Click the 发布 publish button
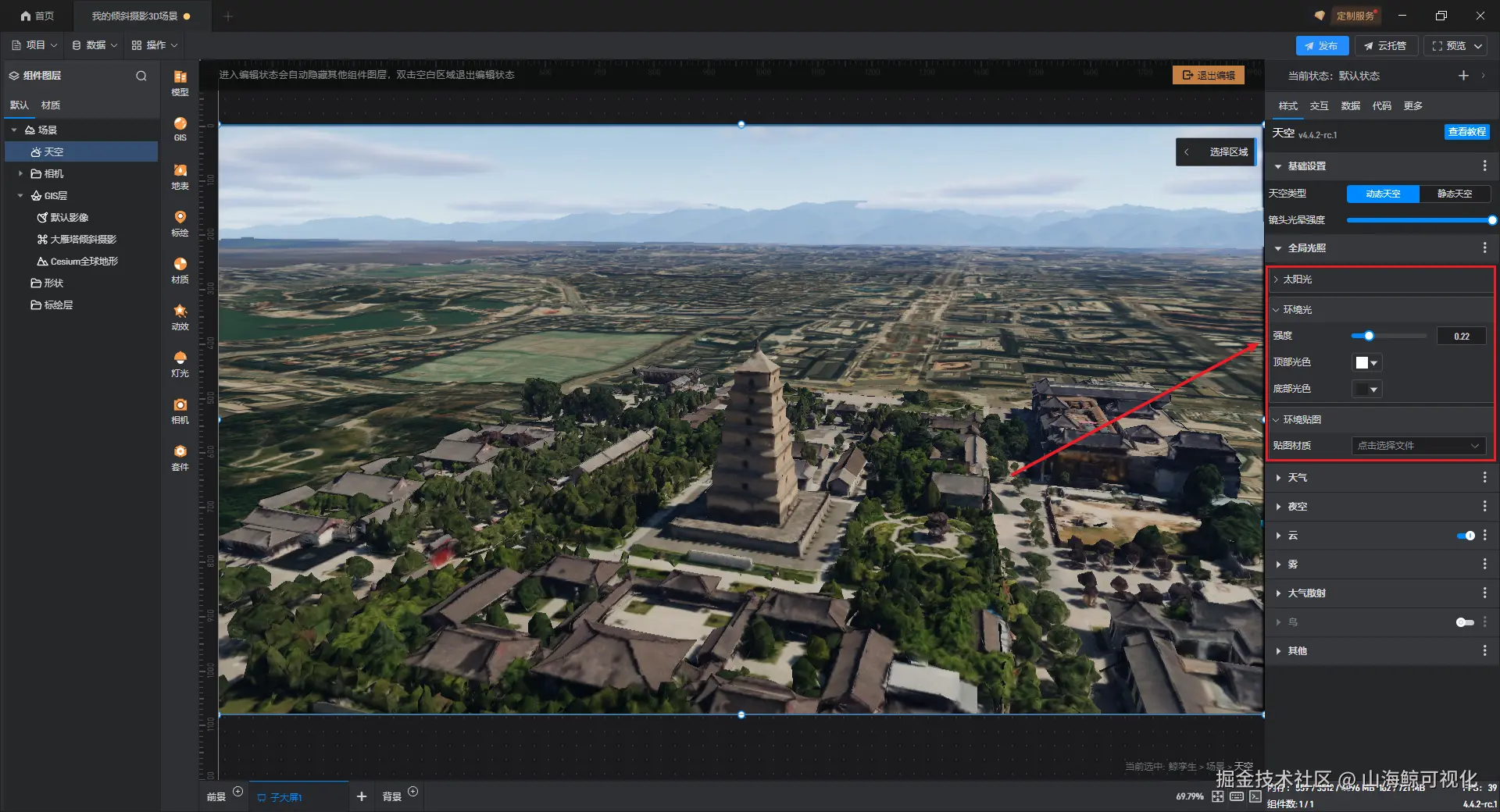 [x=1322, y=46]
